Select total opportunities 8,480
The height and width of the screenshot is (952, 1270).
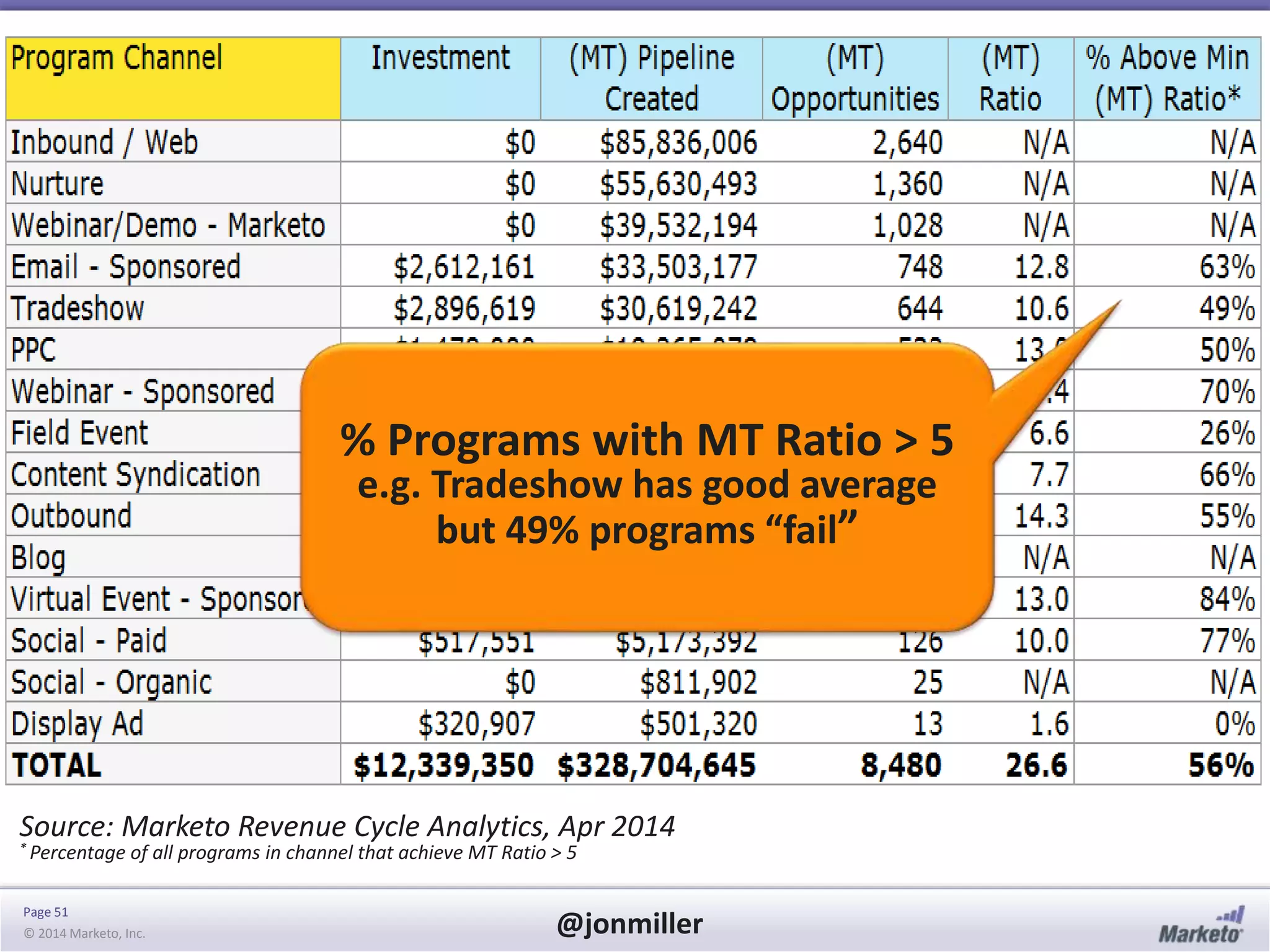coord(901,765)
